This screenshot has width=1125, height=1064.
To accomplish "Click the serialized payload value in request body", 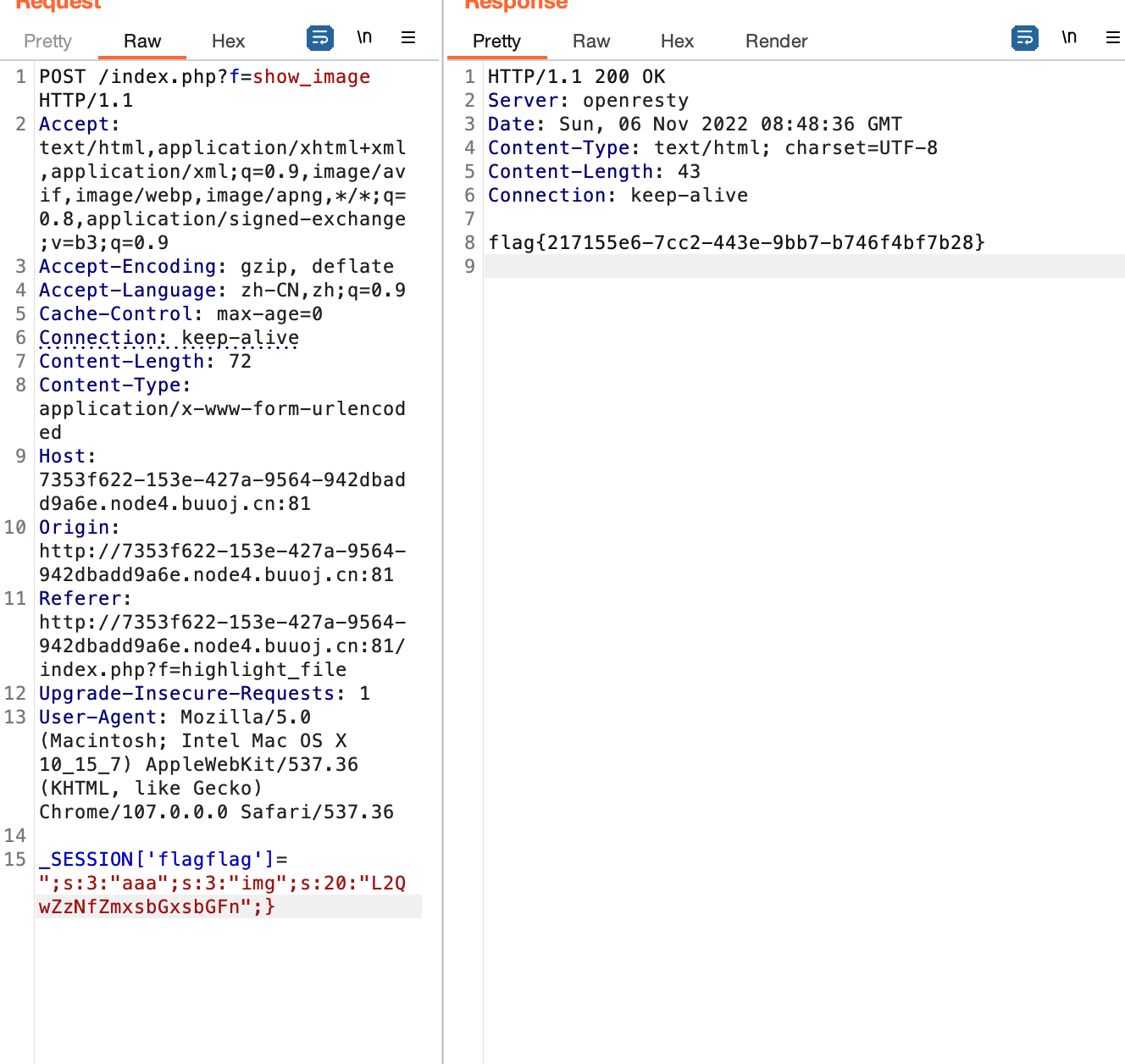I will (x=222, y=895).
